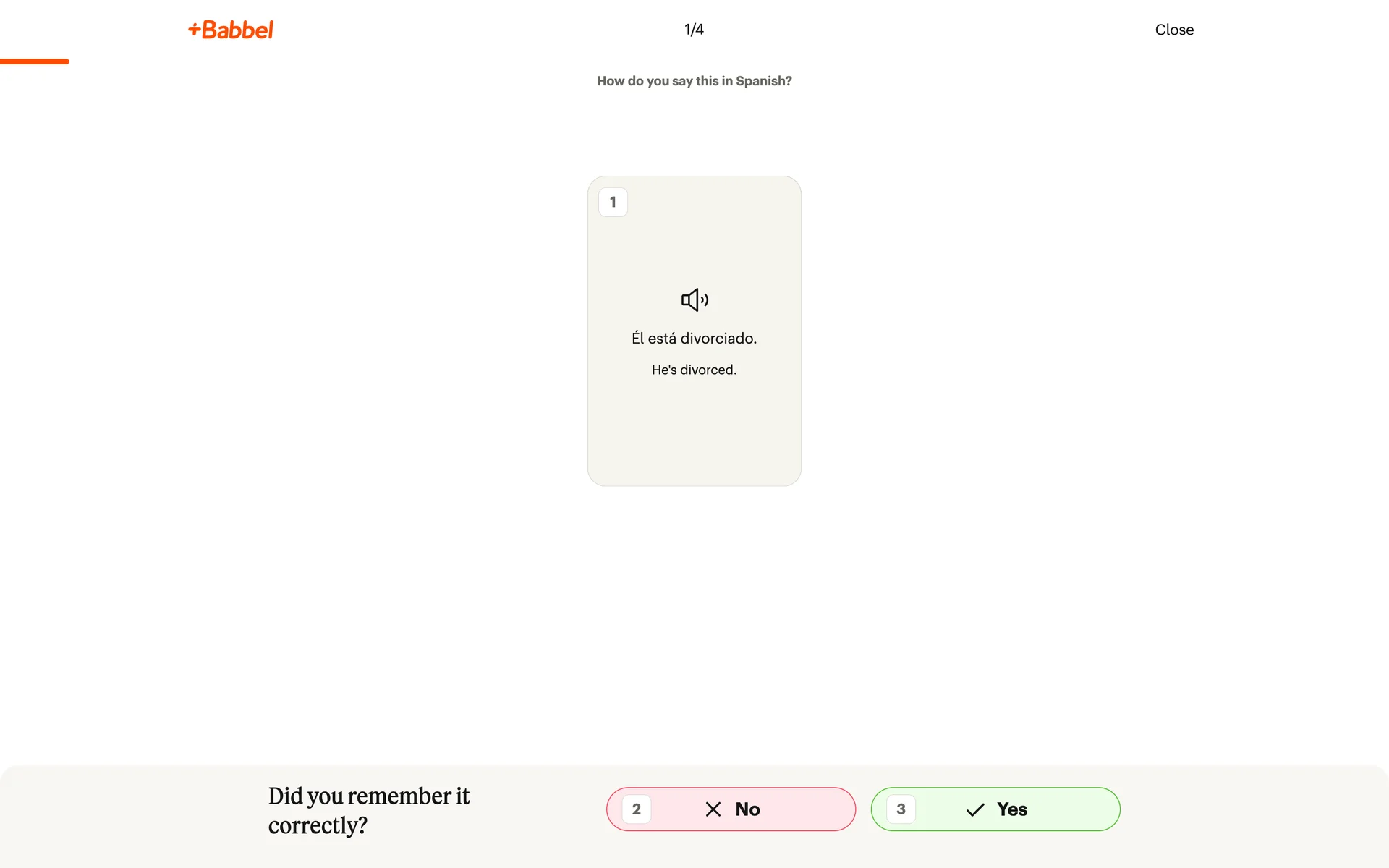Click the "3" shortcut badge
This screenshot has width=1389, height=868.
(x=901, y=809)
